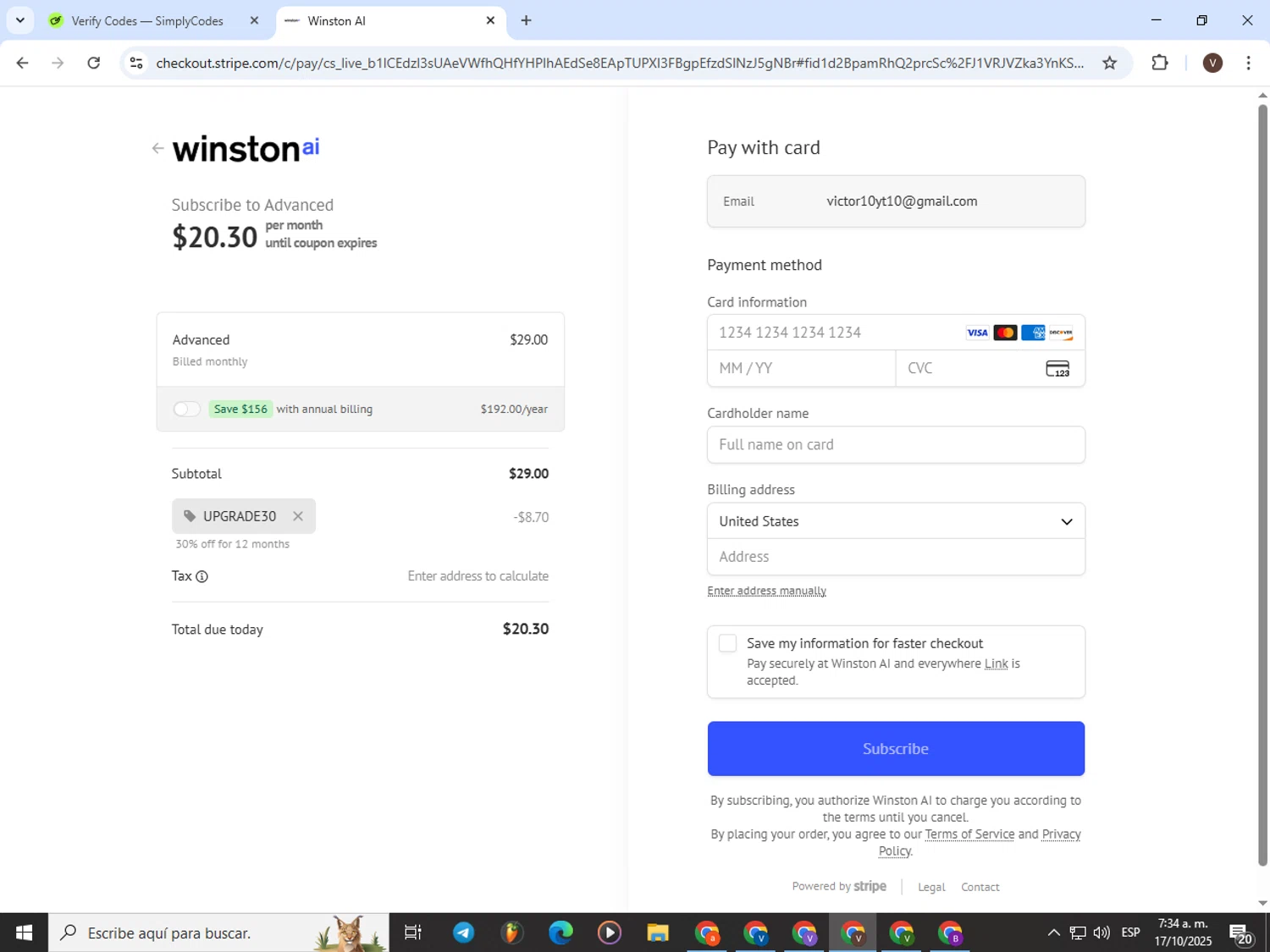Go forward in browser history
The height and width of the screenshot is (952, 1270).
pos(58,63)
